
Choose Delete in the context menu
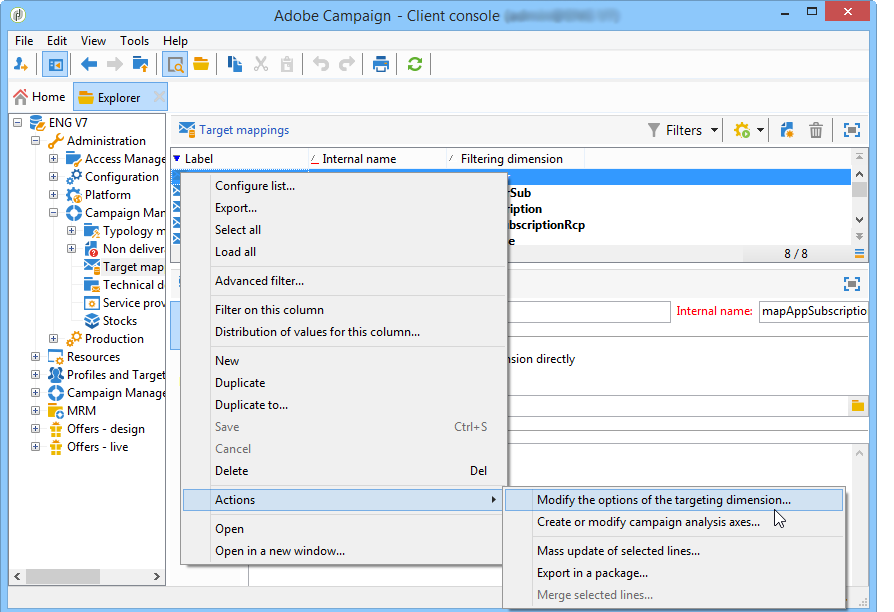231,471
